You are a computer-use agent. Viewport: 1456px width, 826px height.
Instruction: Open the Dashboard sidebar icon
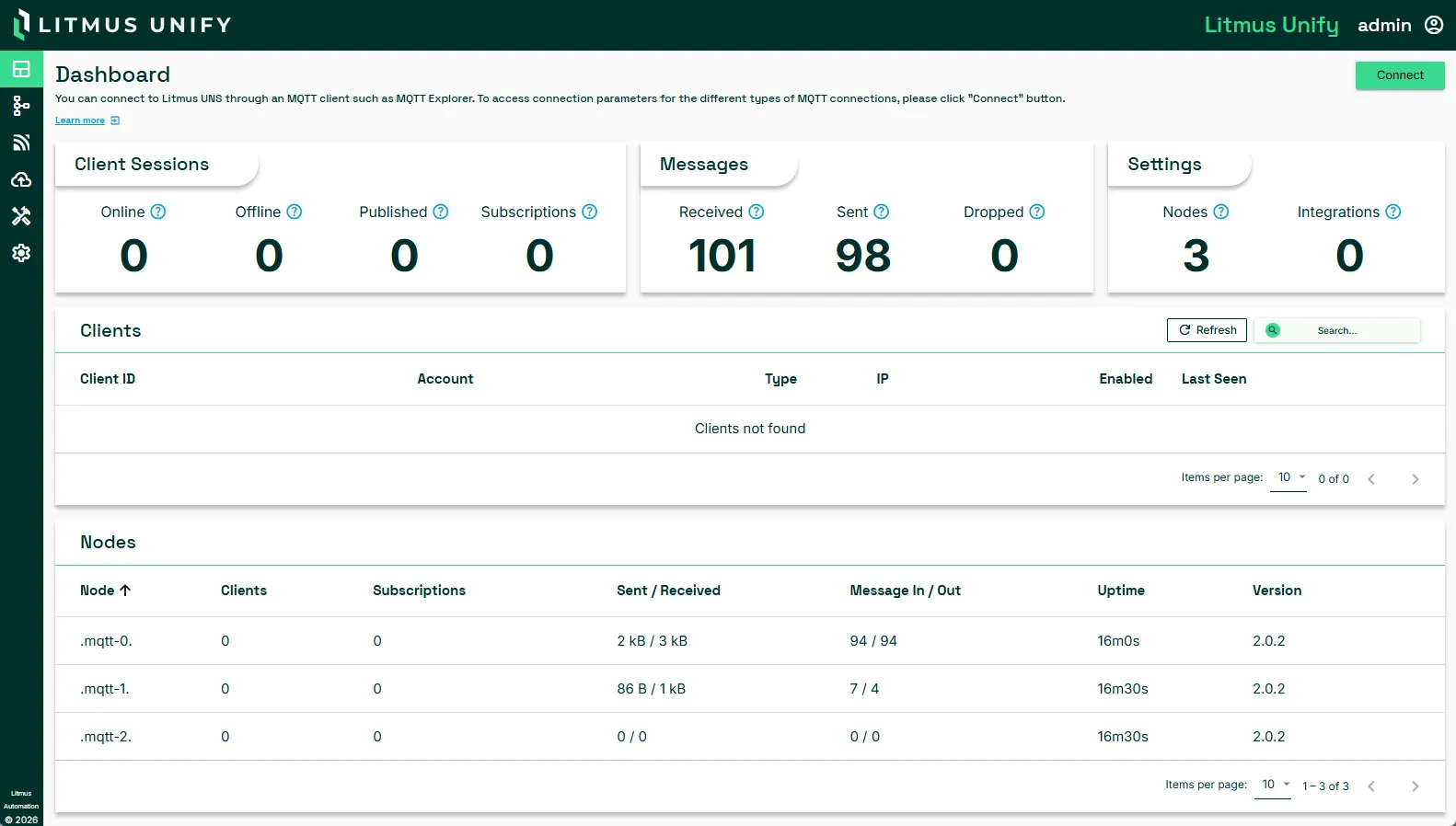(x=21, y=69)
